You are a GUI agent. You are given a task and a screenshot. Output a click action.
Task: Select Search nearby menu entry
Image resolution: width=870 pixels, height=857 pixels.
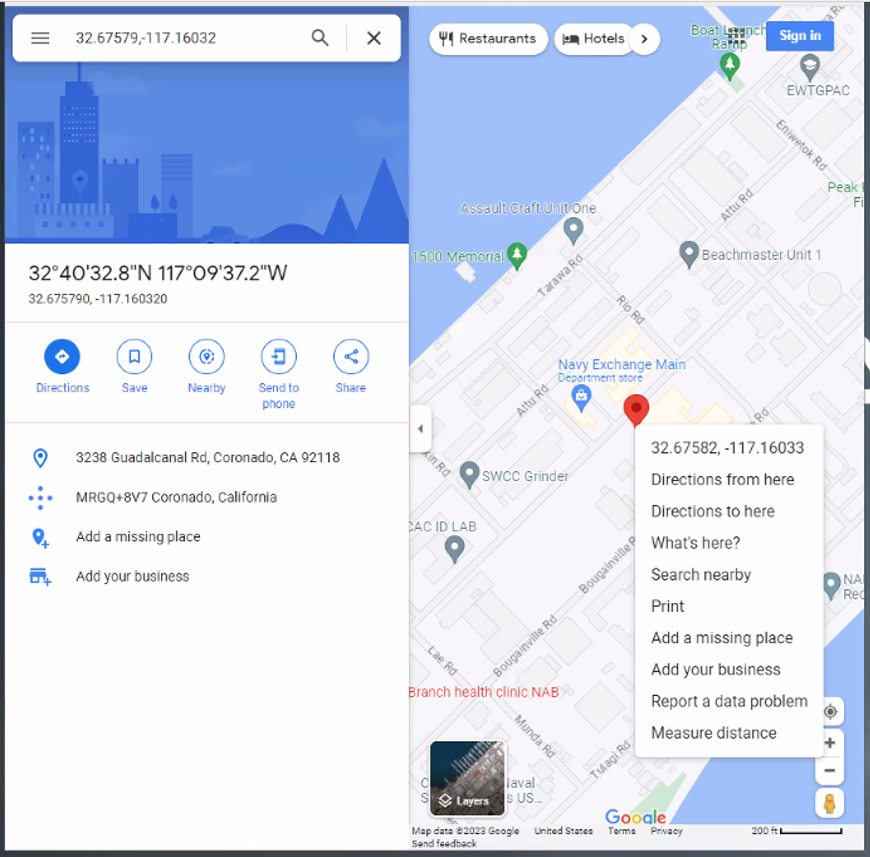click(701, 574)
